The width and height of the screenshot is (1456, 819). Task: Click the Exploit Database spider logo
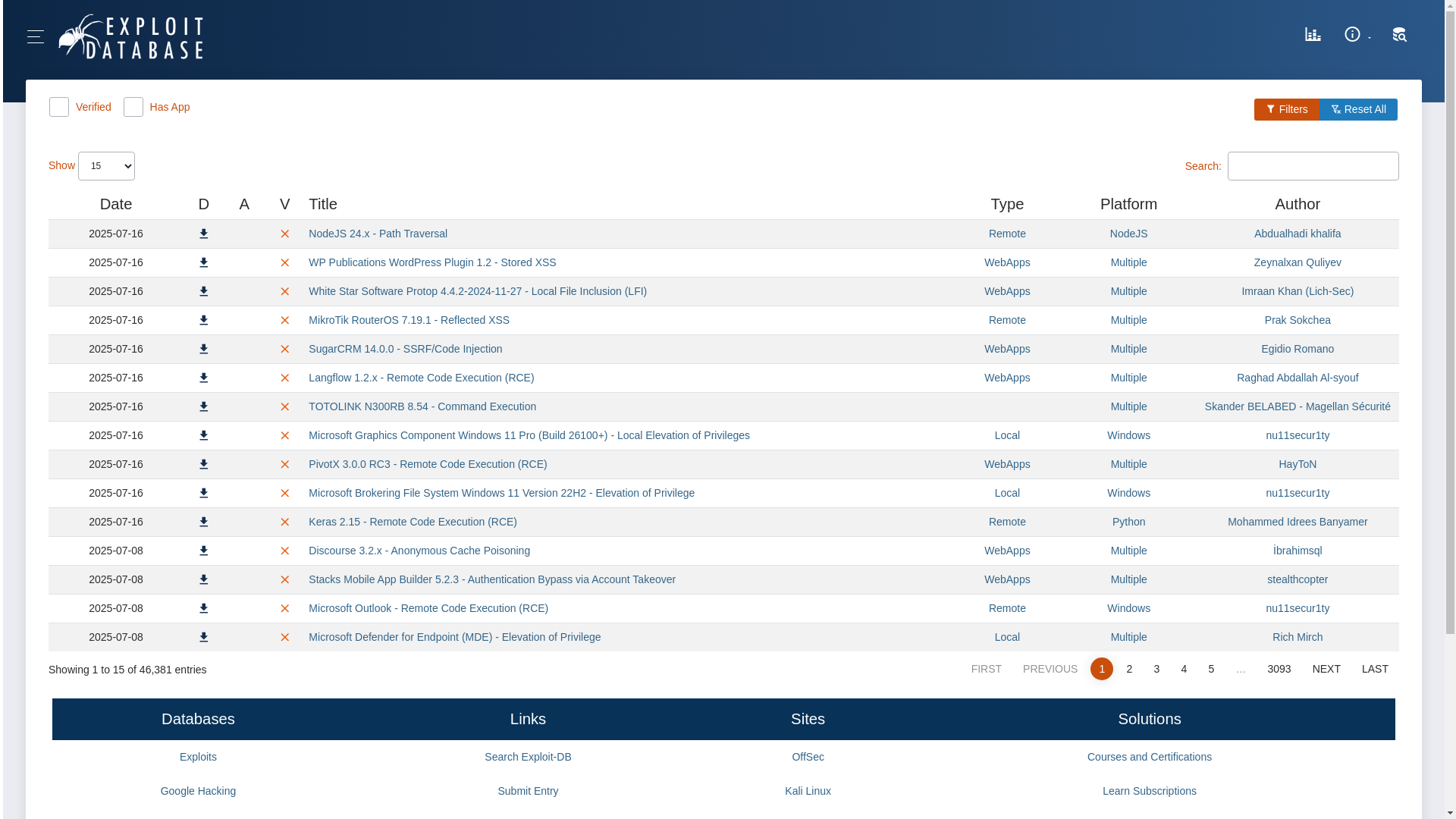coord(130,36)
